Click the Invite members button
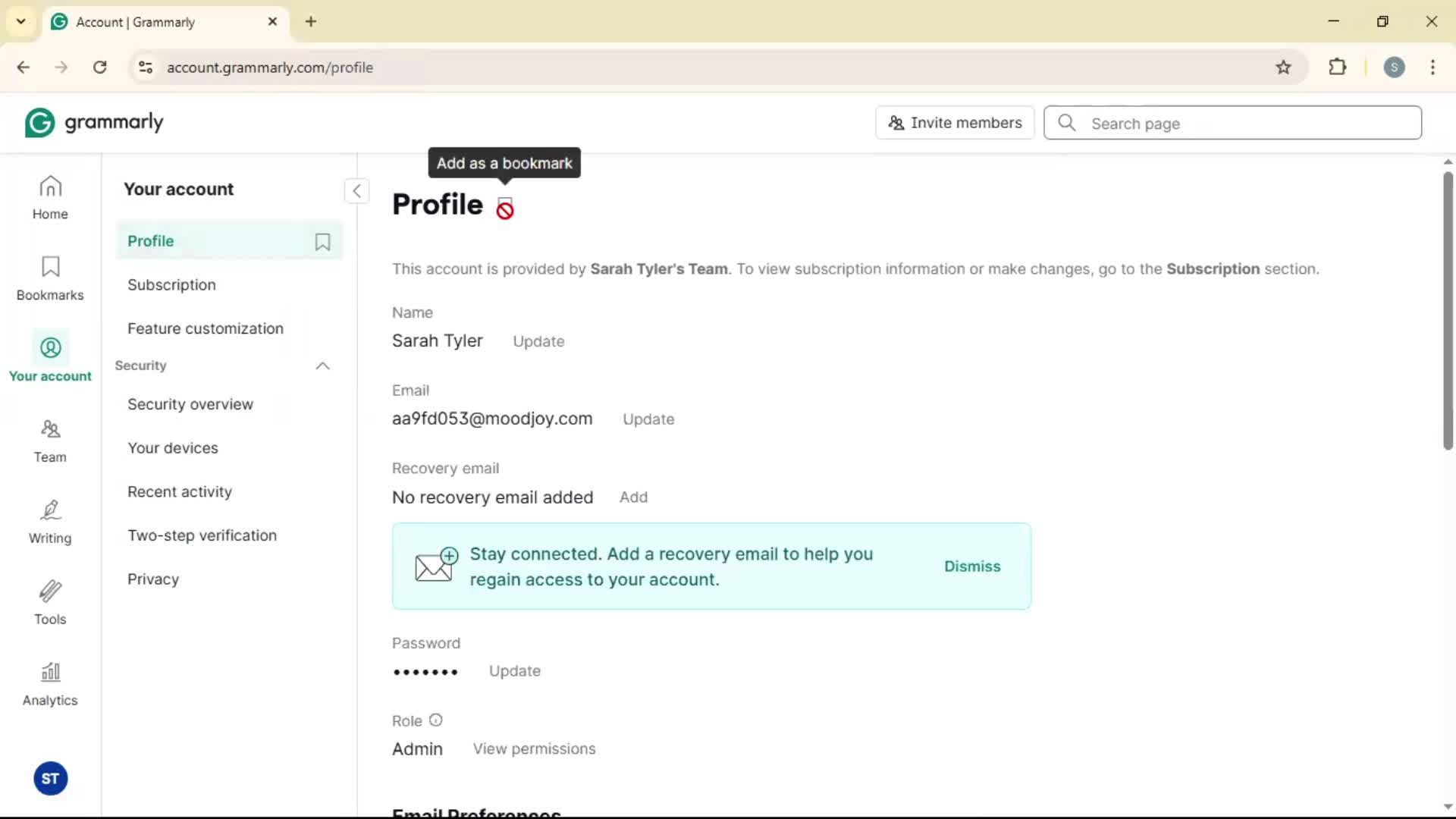1456x819 pixels. 955,123
